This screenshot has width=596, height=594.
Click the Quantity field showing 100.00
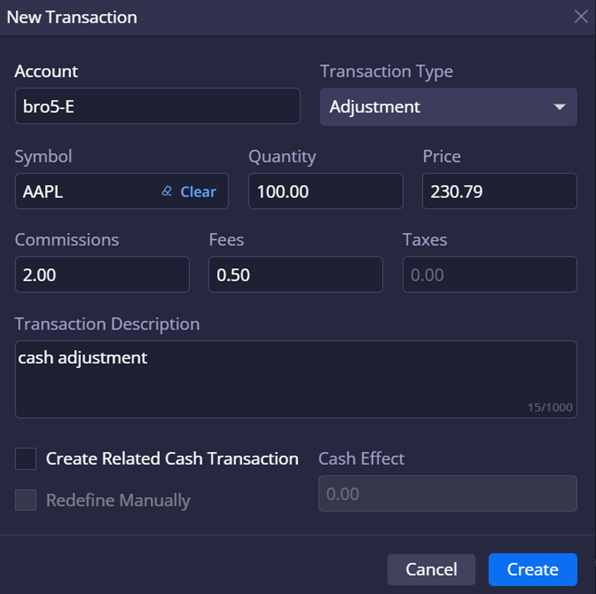(x=326, y=191)
